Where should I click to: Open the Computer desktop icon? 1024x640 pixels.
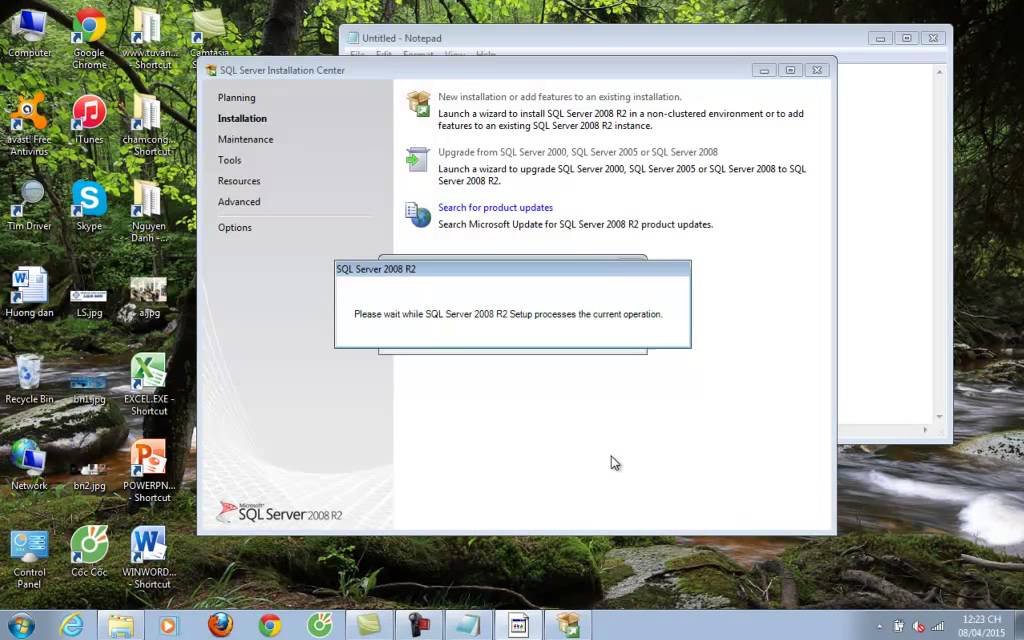click(29, 33)
